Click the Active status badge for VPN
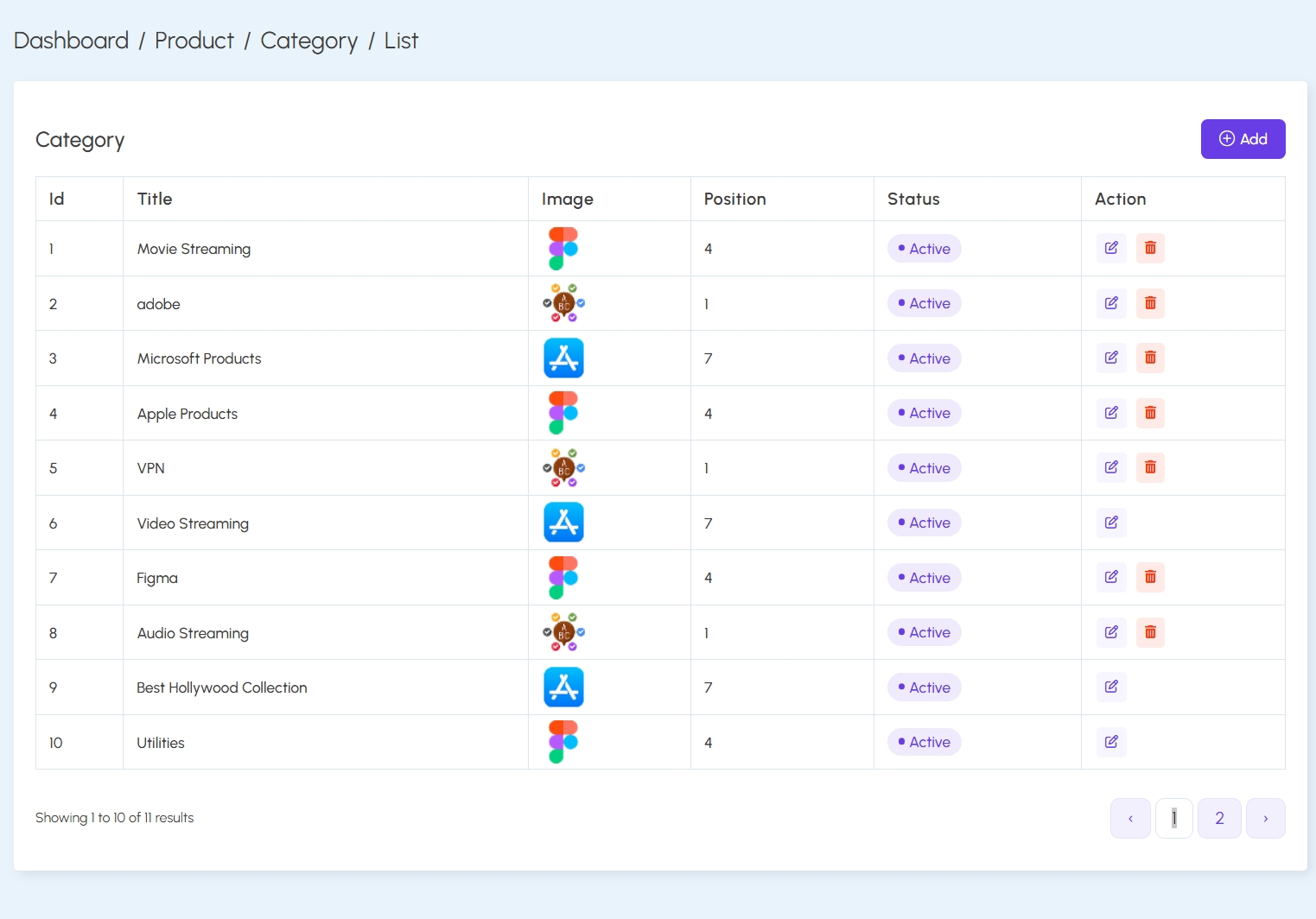The width and height of the screenshot is (1316, 919). [925, 468]
